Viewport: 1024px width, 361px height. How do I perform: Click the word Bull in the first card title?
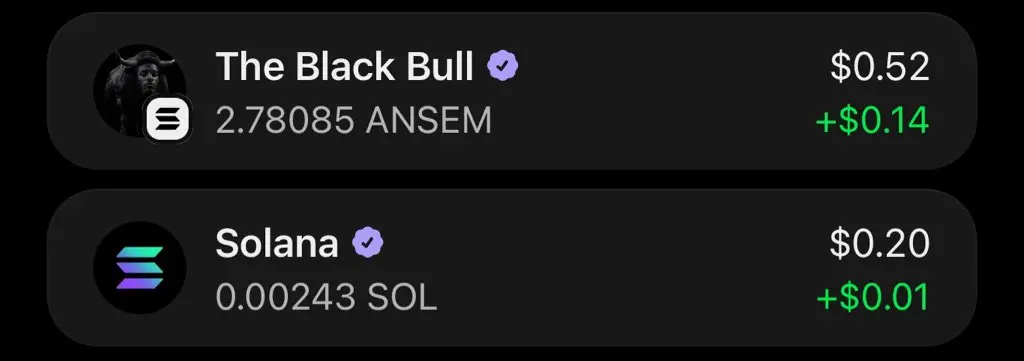click(440, 66)
